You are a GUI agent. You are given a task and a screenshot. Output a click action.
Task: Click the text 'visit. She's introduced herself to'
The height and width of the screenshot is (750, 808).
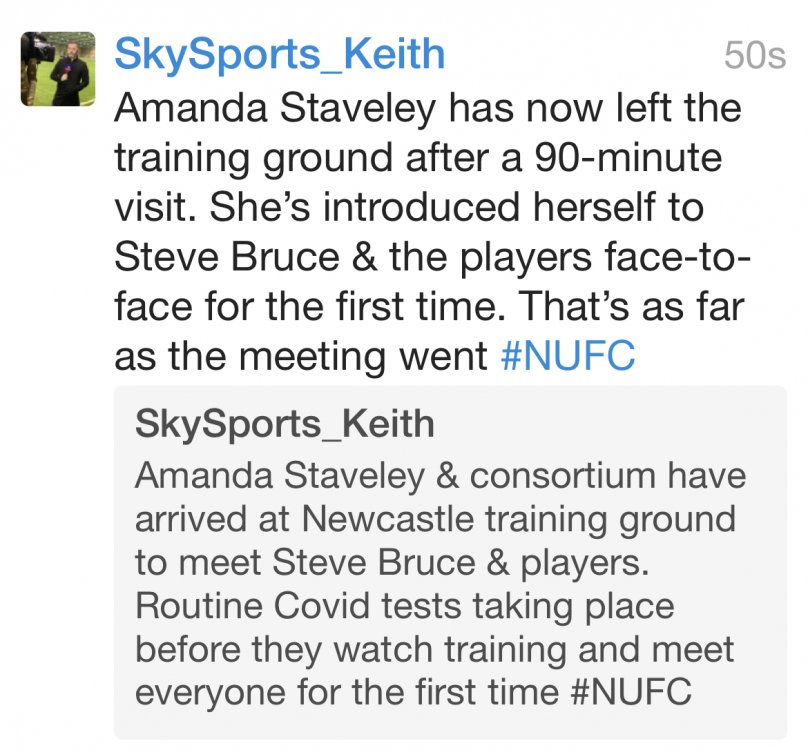[x=409, y=207]
